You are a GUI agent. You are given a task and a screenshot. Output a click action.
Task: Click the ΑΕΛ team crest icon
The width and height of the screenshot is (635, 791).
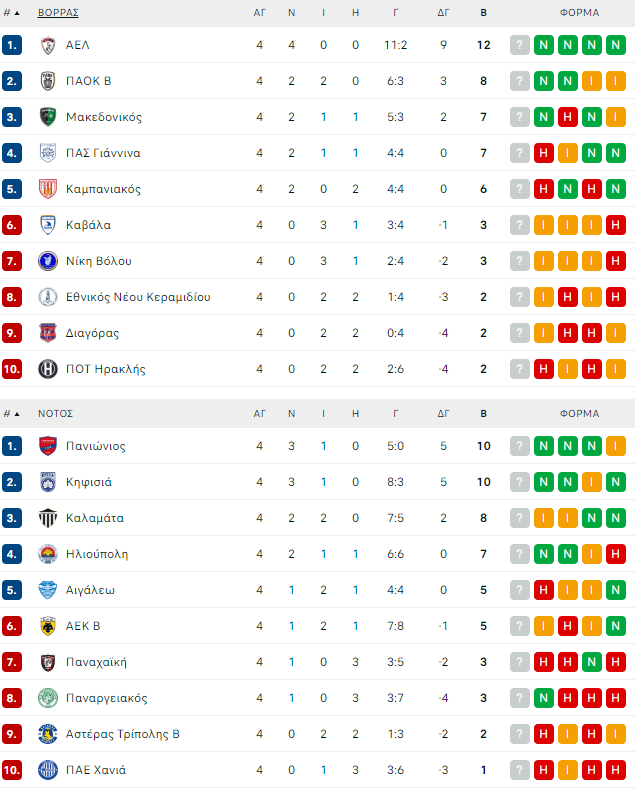pyautogui.click(x=47, y=45)
